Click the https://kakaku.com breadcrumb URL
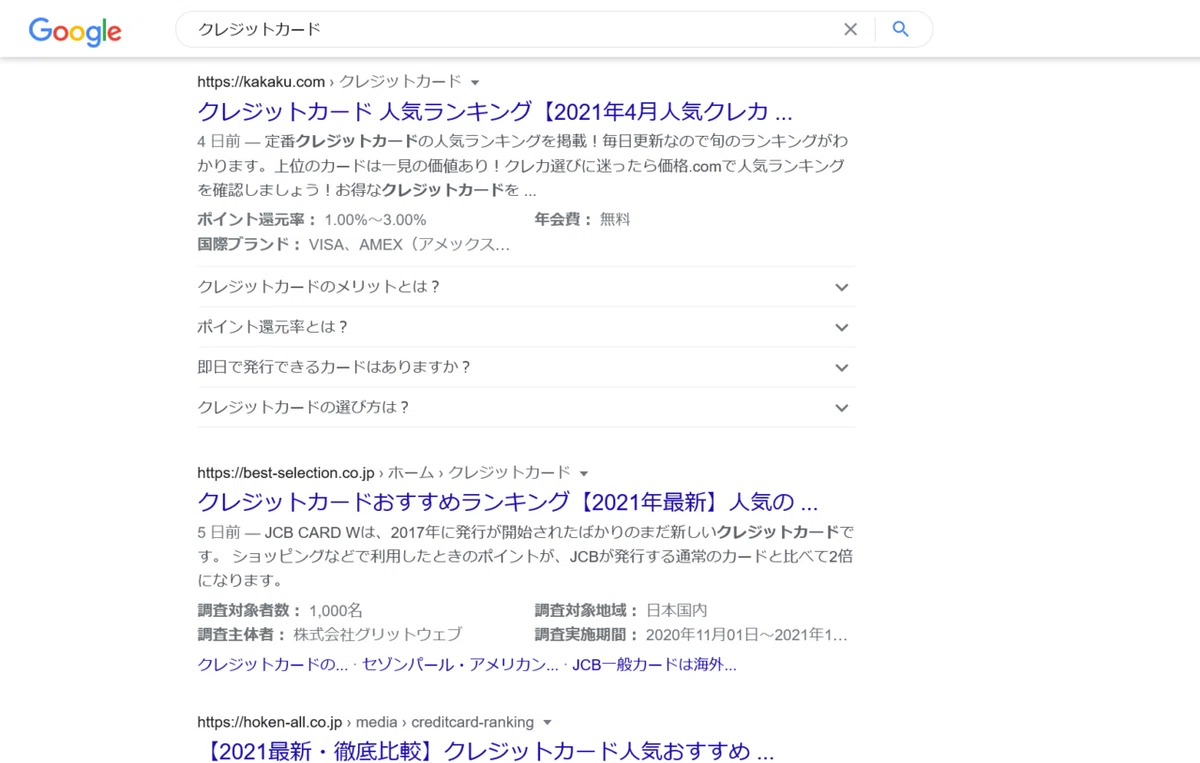The image size is (1200, 763). (261, 82)
